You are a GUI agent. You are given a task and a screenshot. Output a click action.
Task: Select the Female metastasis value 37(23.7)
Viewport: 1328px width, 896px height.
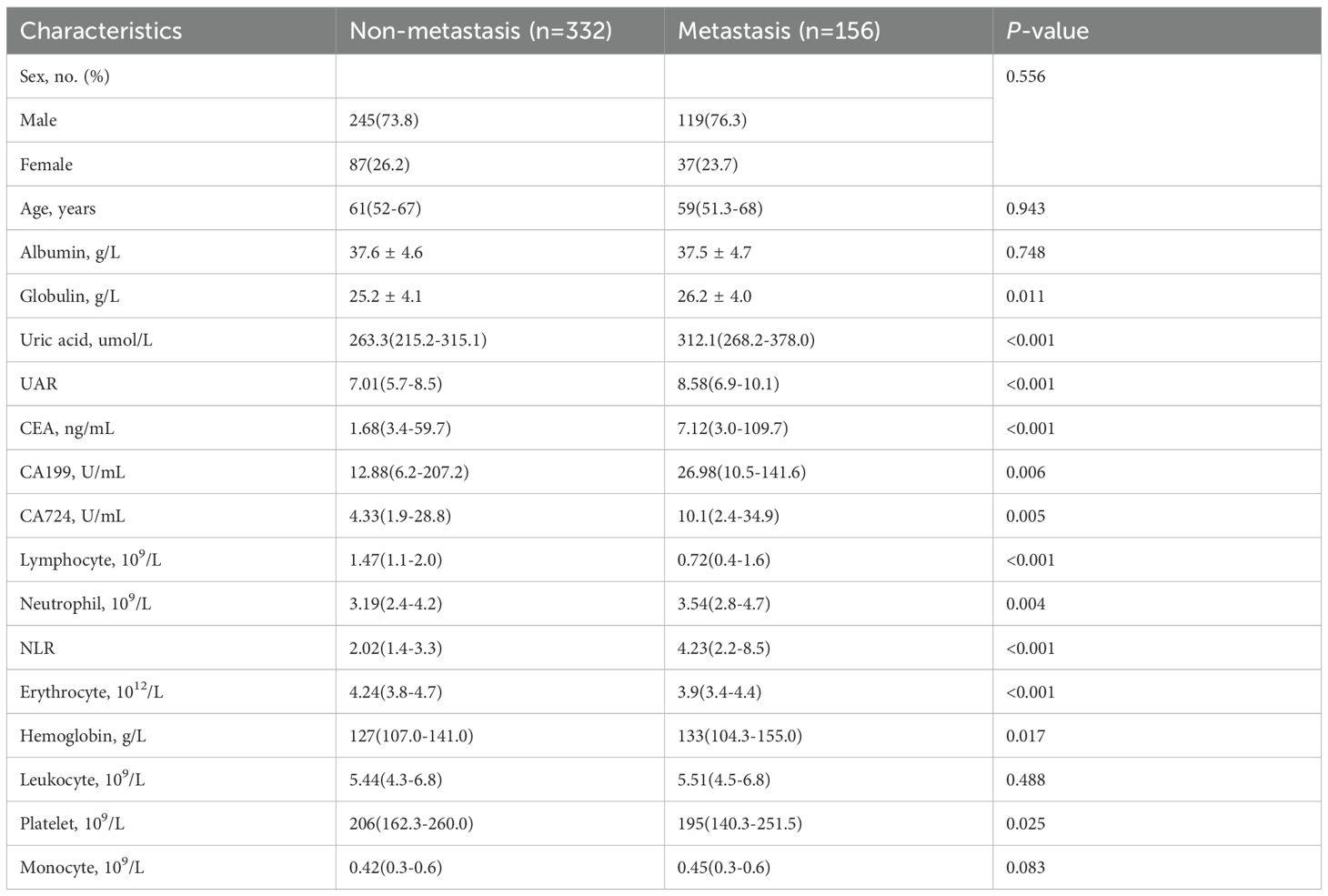pyautogui.click(x=708, y=165)
